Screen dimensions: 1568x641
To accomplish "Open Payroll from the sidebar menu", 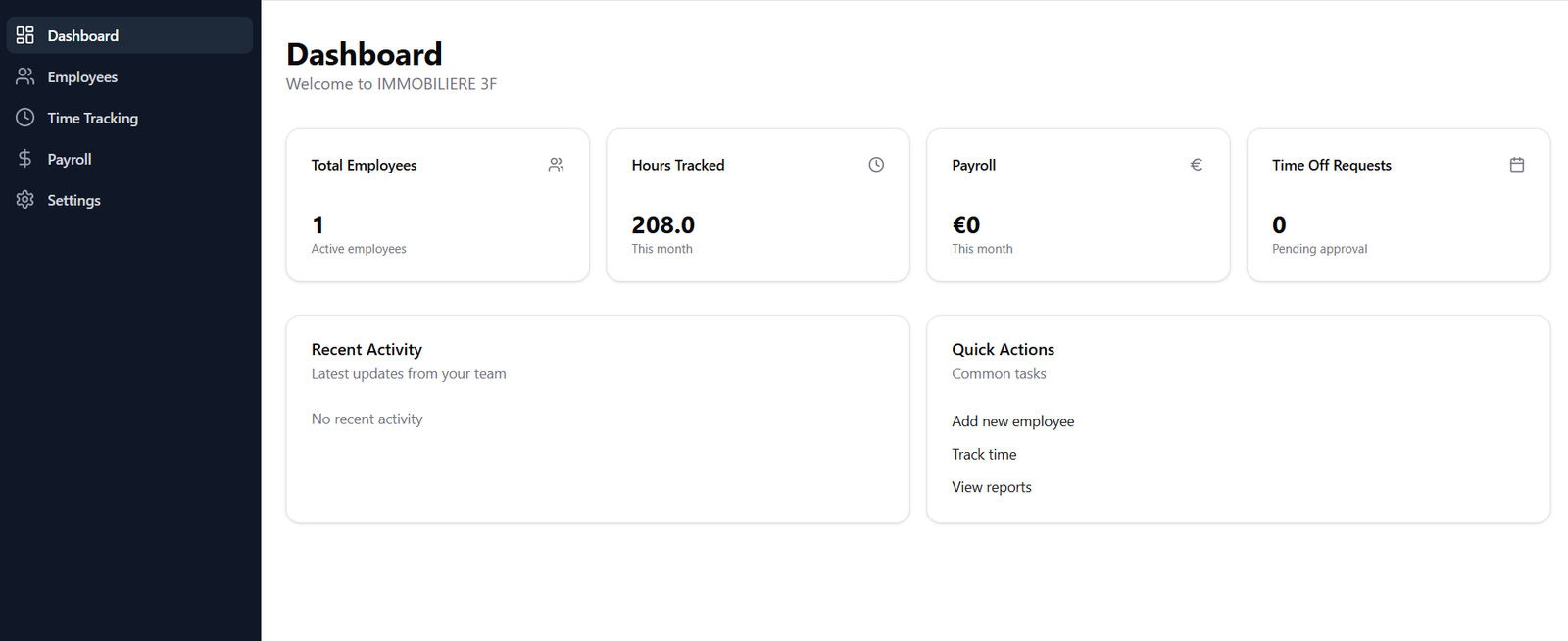I will 70,160.
